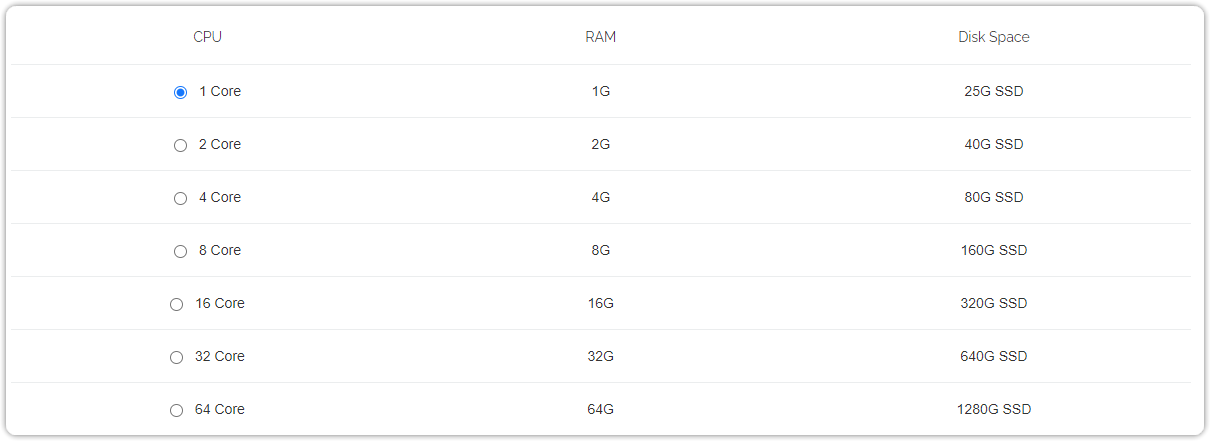Select the 64 Core plan
Image resolution: width=1210 pixels, height=441 pixels.
pyautogui.click(x=177, y=410)
